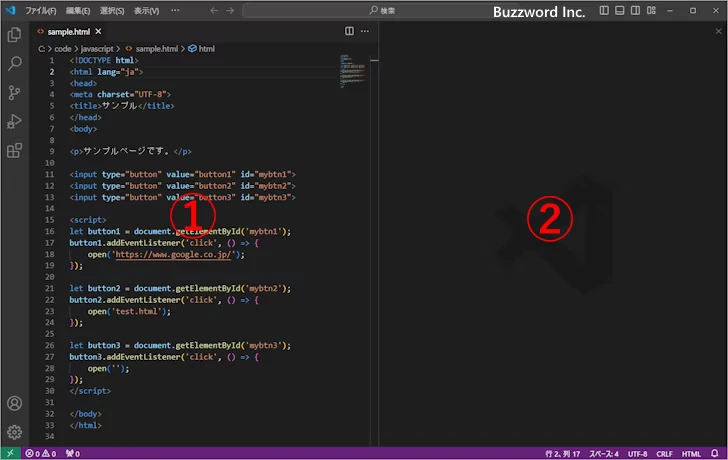The height and width of the screenshot is (460, 728).
Task: Go back with the left arrow
Action: (214, 10)
